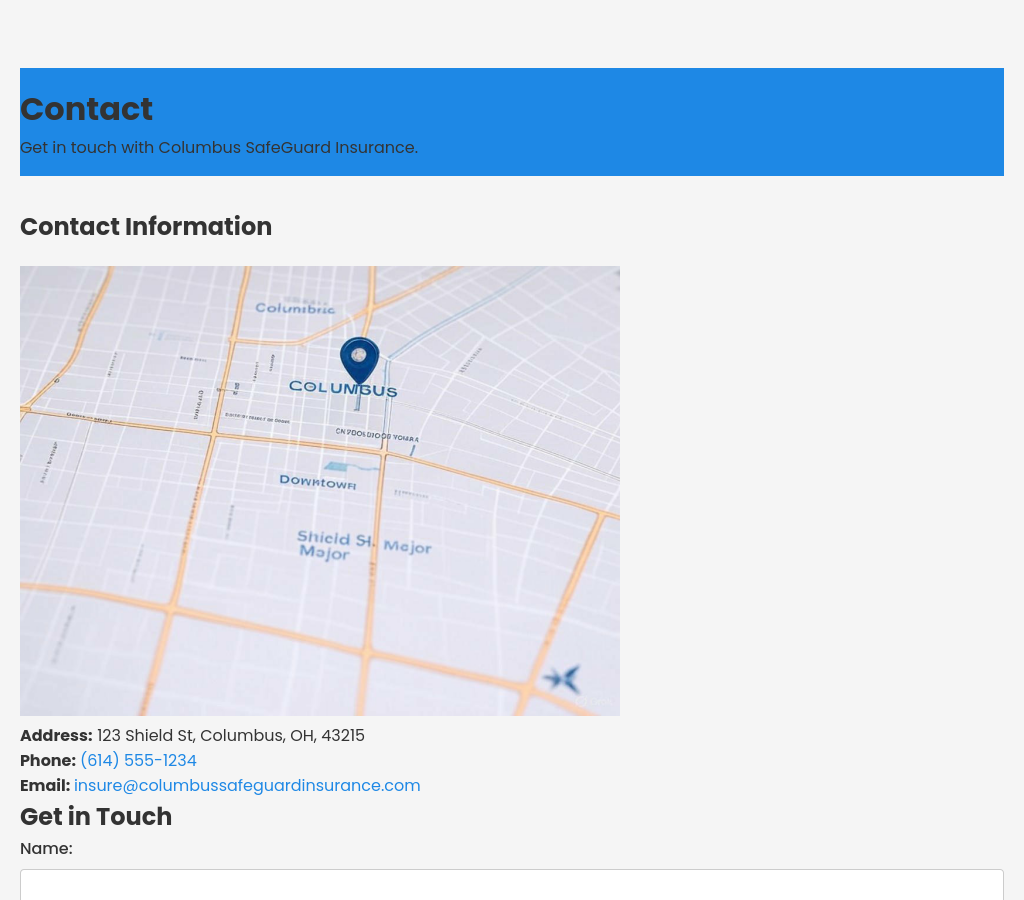Click the Contact Information section heading
The image size is (1024, 900).
[146, 227]
